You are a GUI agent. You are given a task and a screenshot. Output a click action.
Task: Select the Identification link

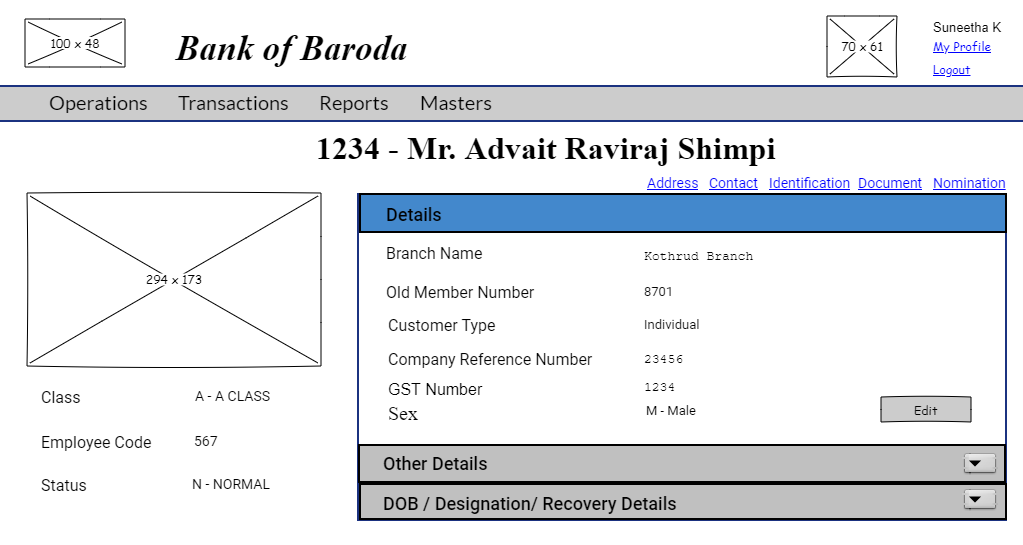pyautogui.click(x=808, y=183)
